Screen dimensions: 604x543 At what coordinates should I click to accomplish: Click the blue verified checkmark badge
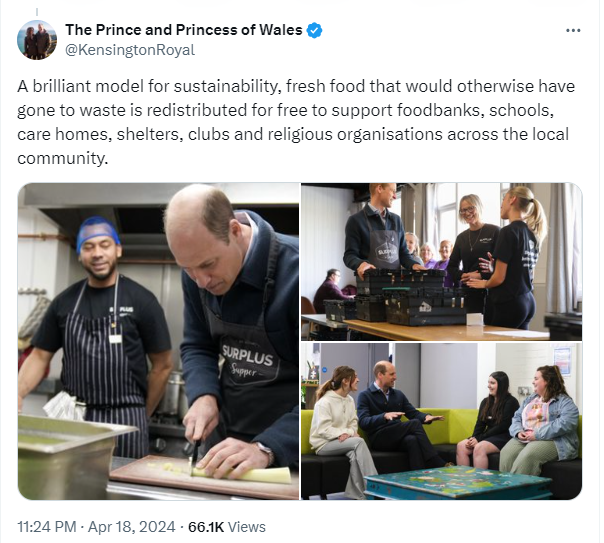click(314, 30)
